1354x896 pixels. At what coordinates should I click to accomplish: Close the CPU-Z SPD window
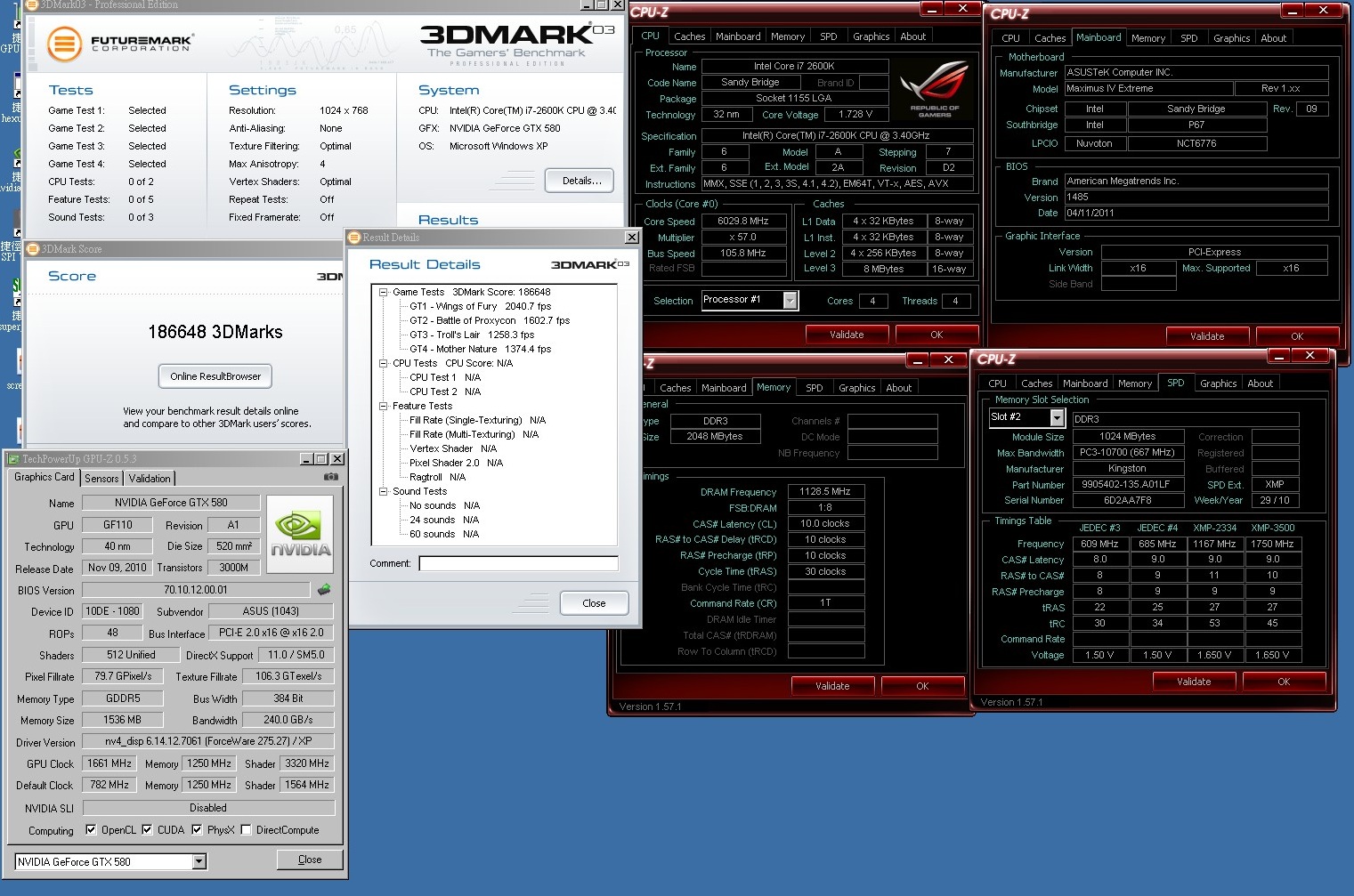[x=1309, y=355]
